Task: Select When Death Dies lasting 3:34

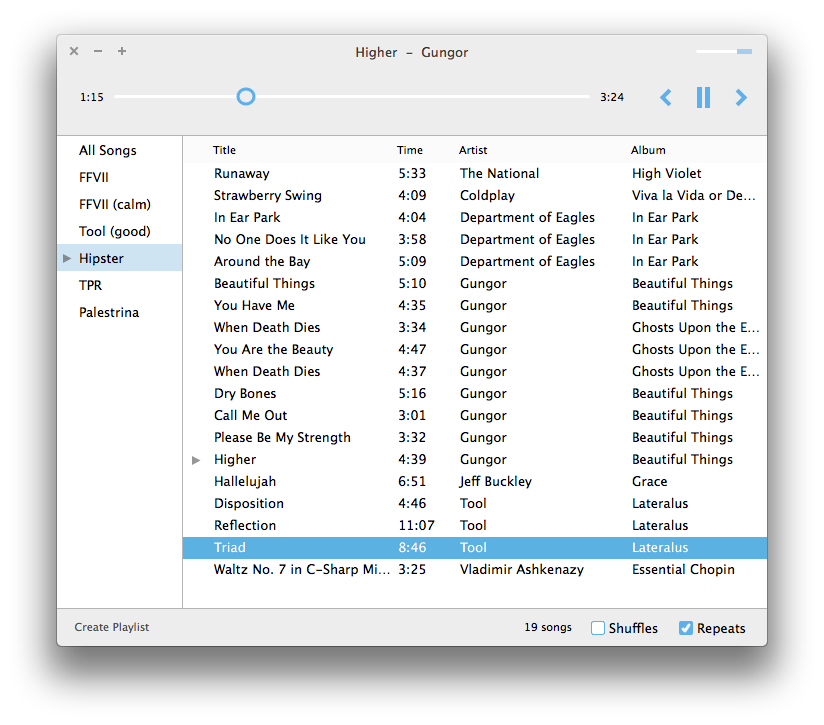Action: tap(475, 327)
